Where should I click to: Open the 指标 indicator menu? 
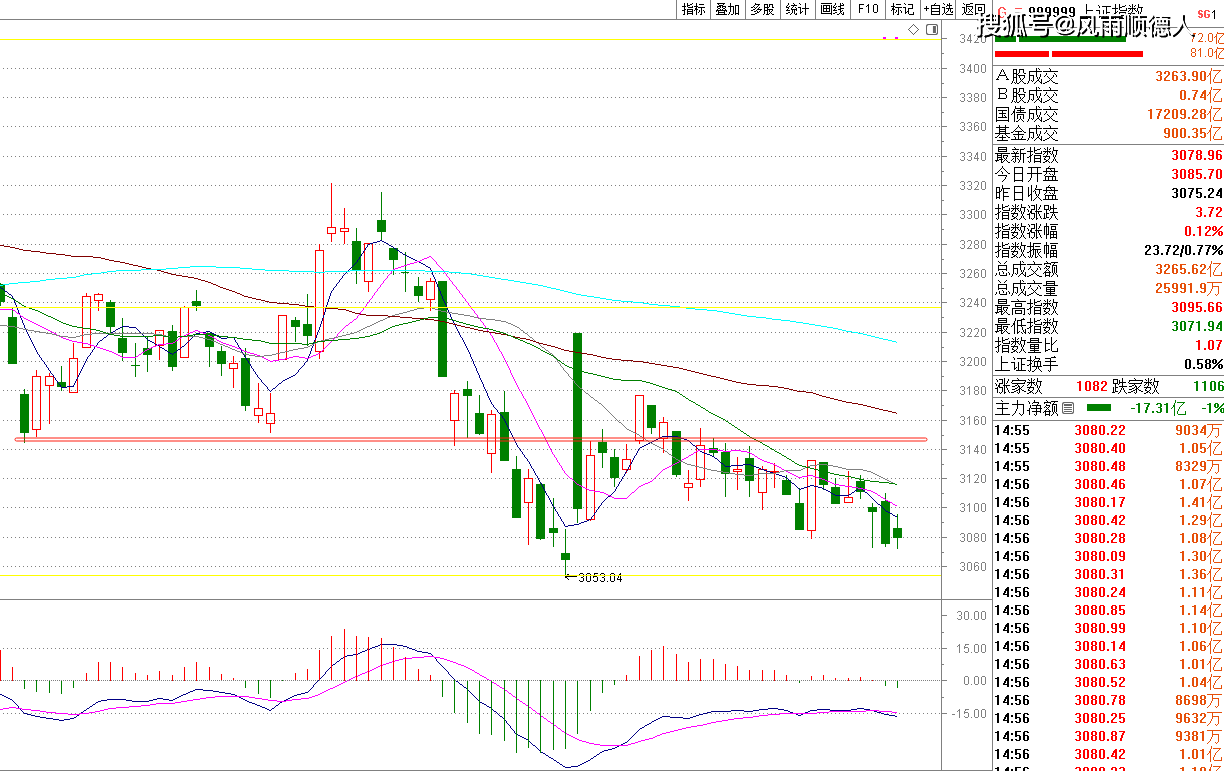pyautogui.click(x=693, y=9)
